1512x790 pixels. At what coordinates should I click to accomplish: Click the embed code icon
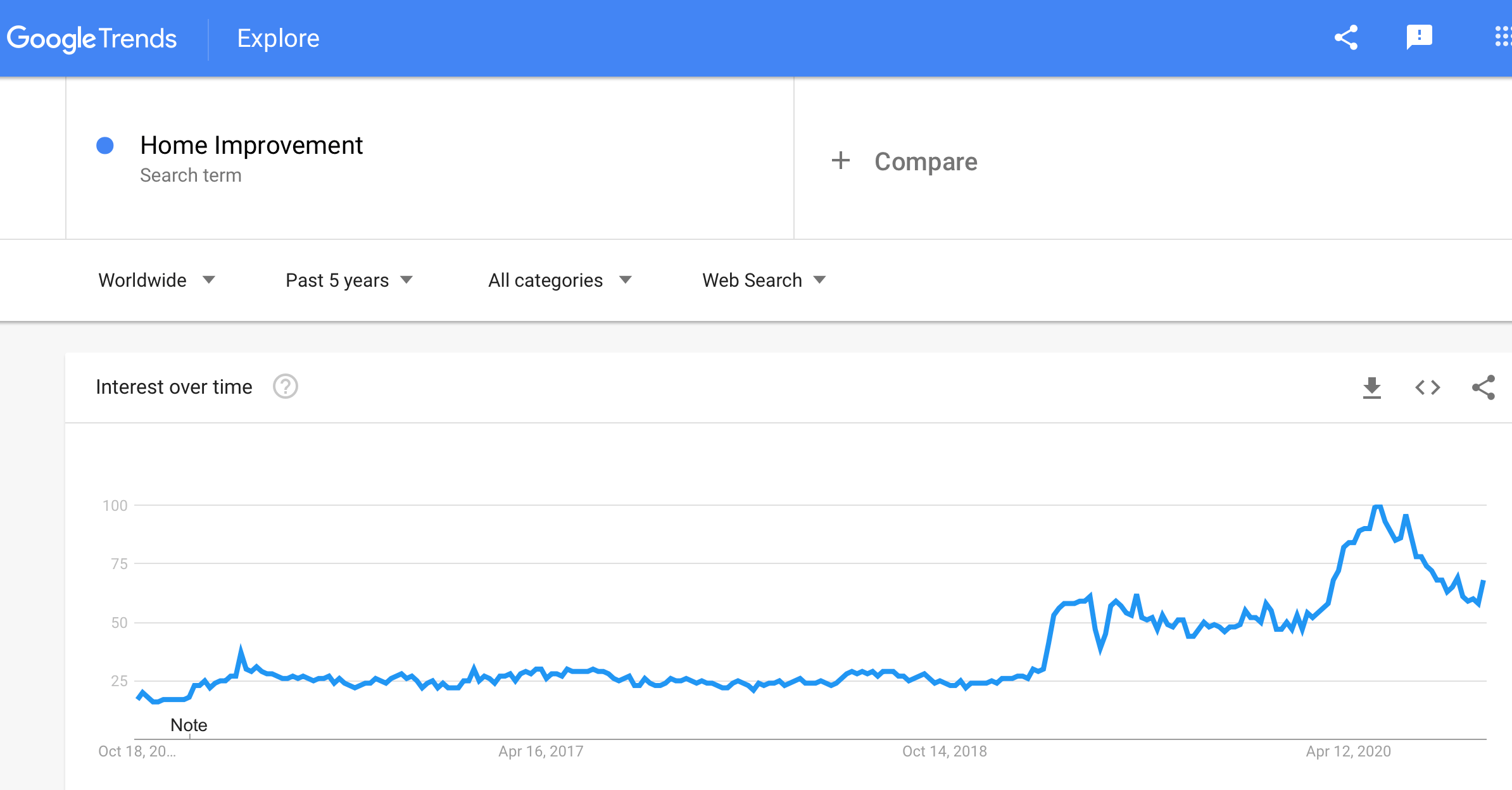pos(1428,387)
